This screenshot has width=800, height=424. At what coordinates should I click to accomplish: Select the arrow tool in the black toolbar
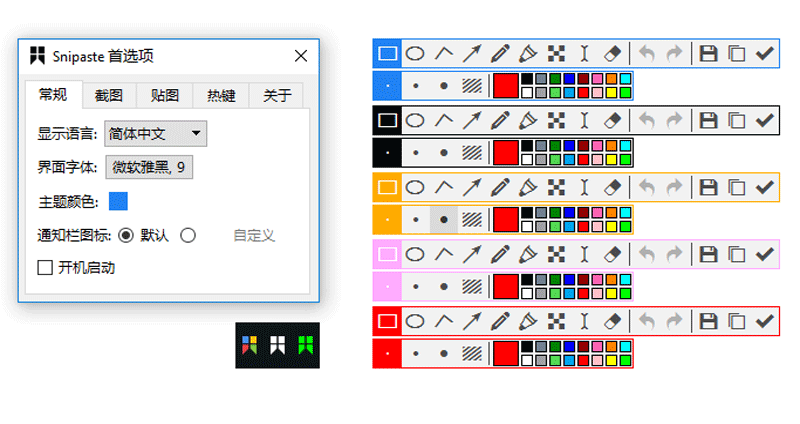point(472,122)
